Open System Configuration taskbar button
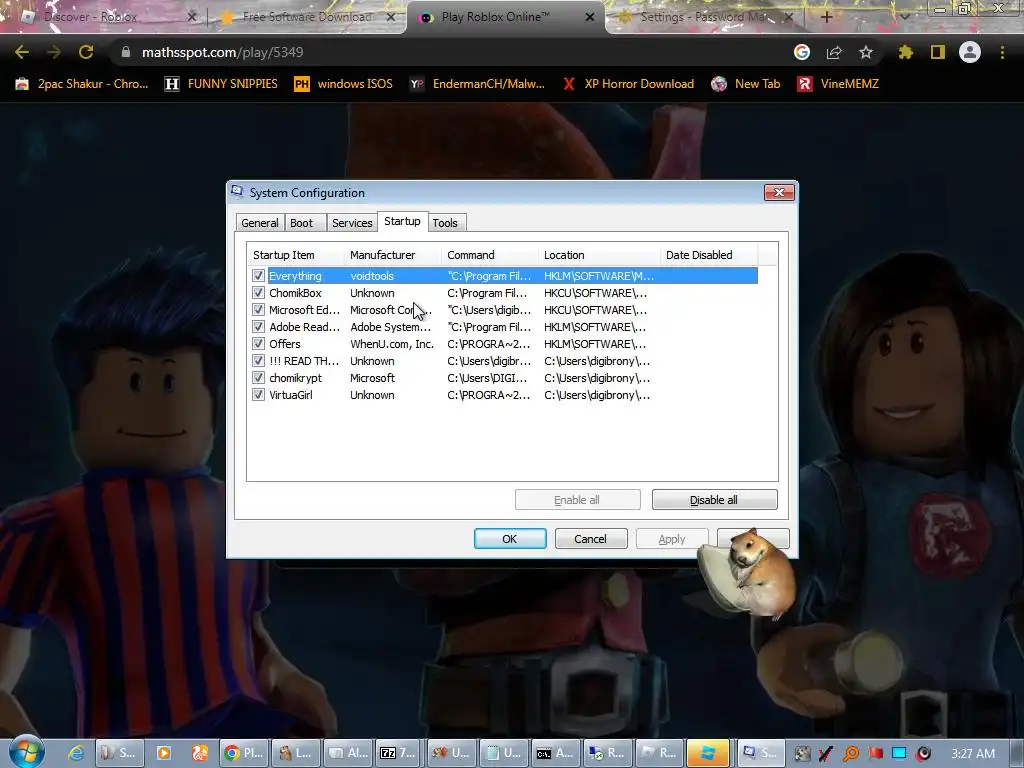 (x=760, y=753)
